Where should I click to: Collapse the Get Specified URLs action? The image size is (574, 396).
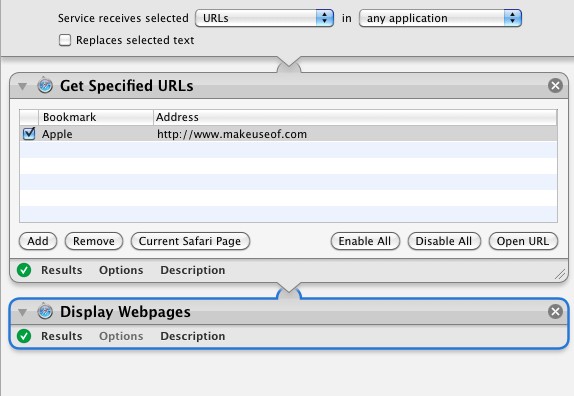[23, 86]
